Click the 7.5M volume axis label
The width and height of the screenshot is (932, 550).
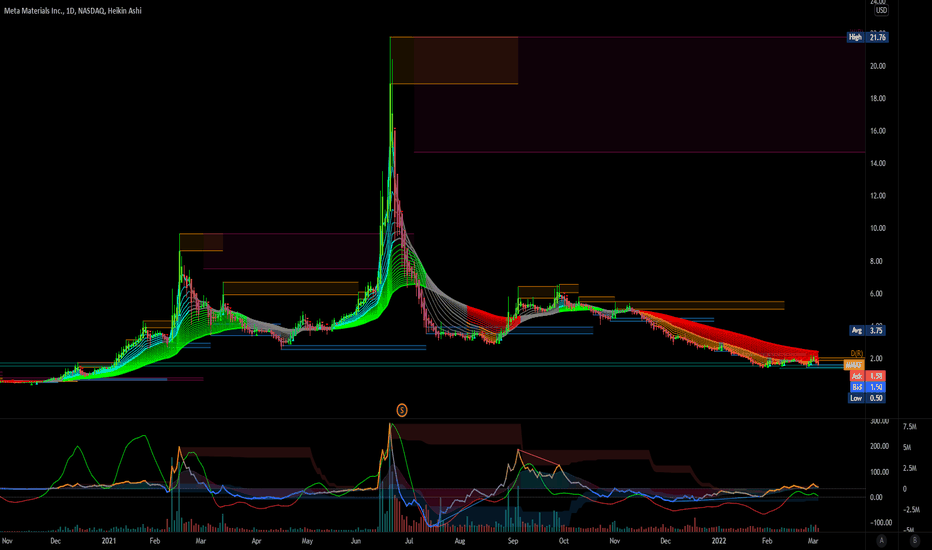[909, 426]
